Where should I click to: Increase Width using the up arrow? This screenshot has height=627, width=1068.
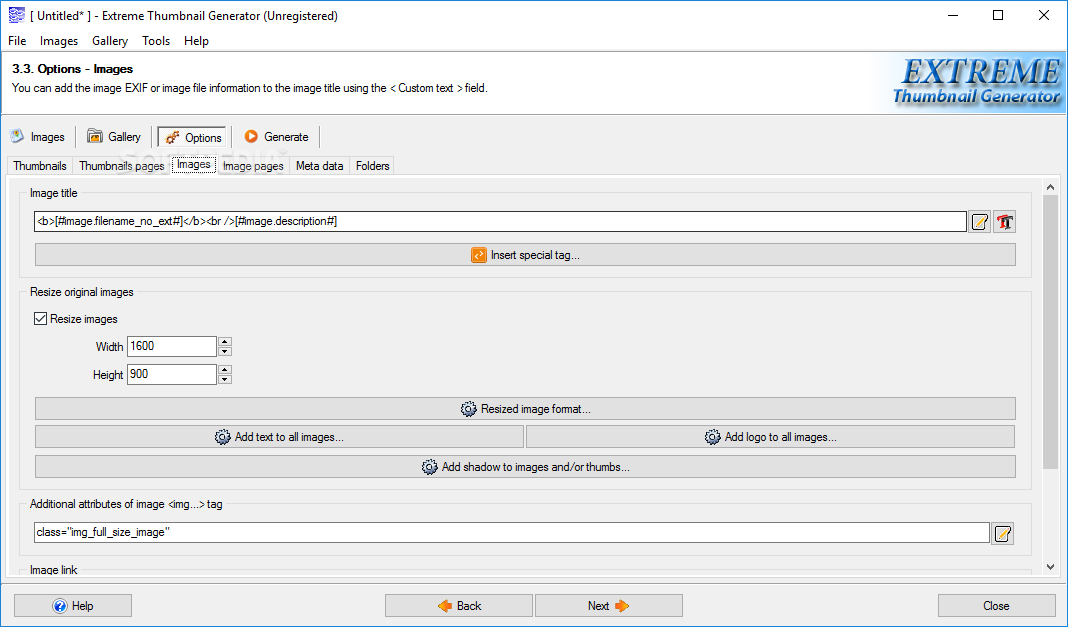point(225,342)
